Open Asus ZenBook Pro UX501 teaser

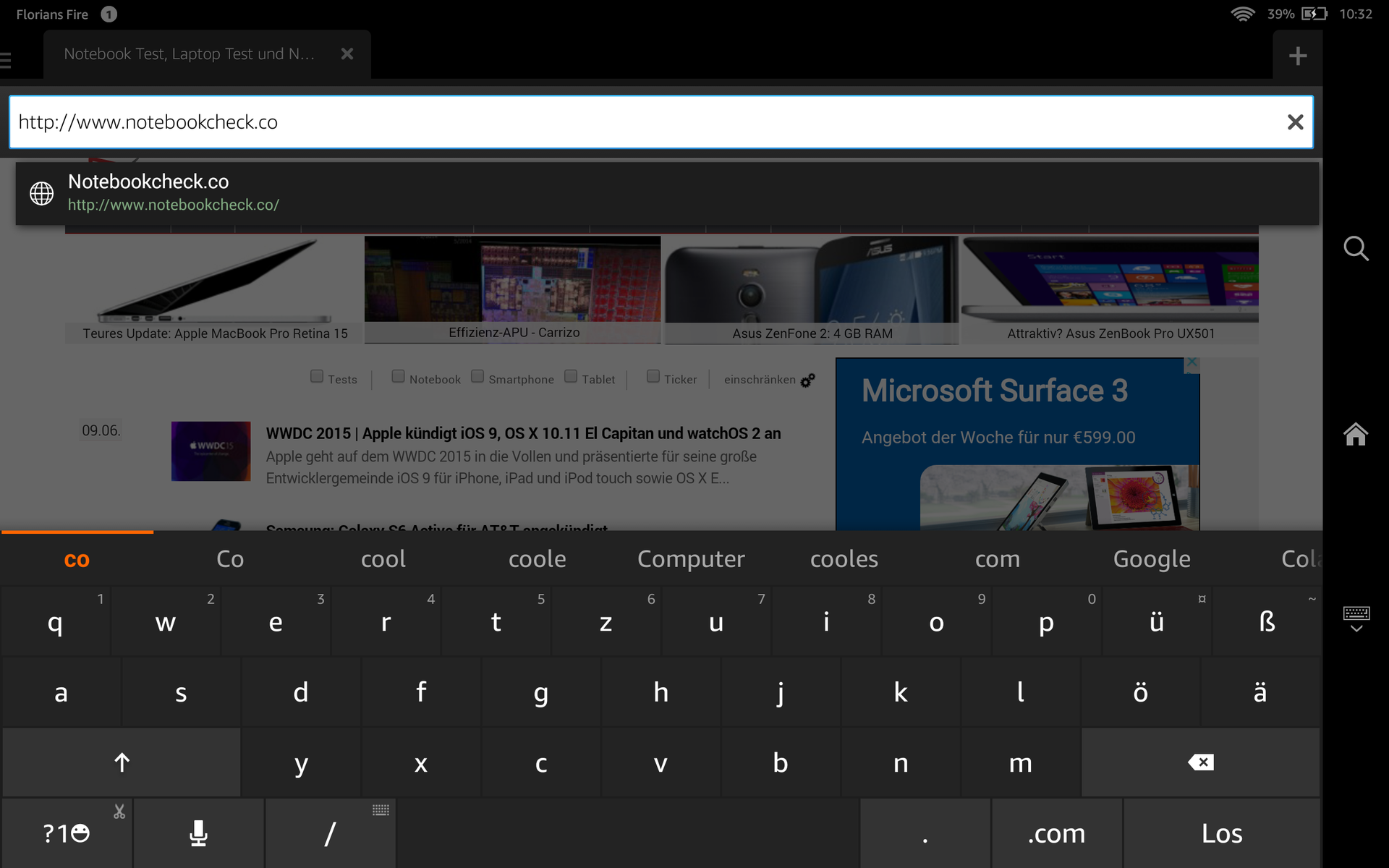click(1110, 289)
